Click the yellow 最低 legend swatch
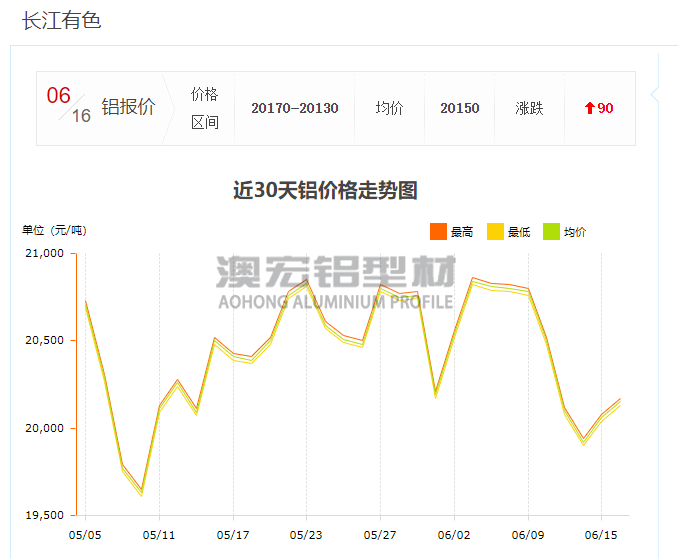Viewport: 678px width, 559px height. (495, 232)
